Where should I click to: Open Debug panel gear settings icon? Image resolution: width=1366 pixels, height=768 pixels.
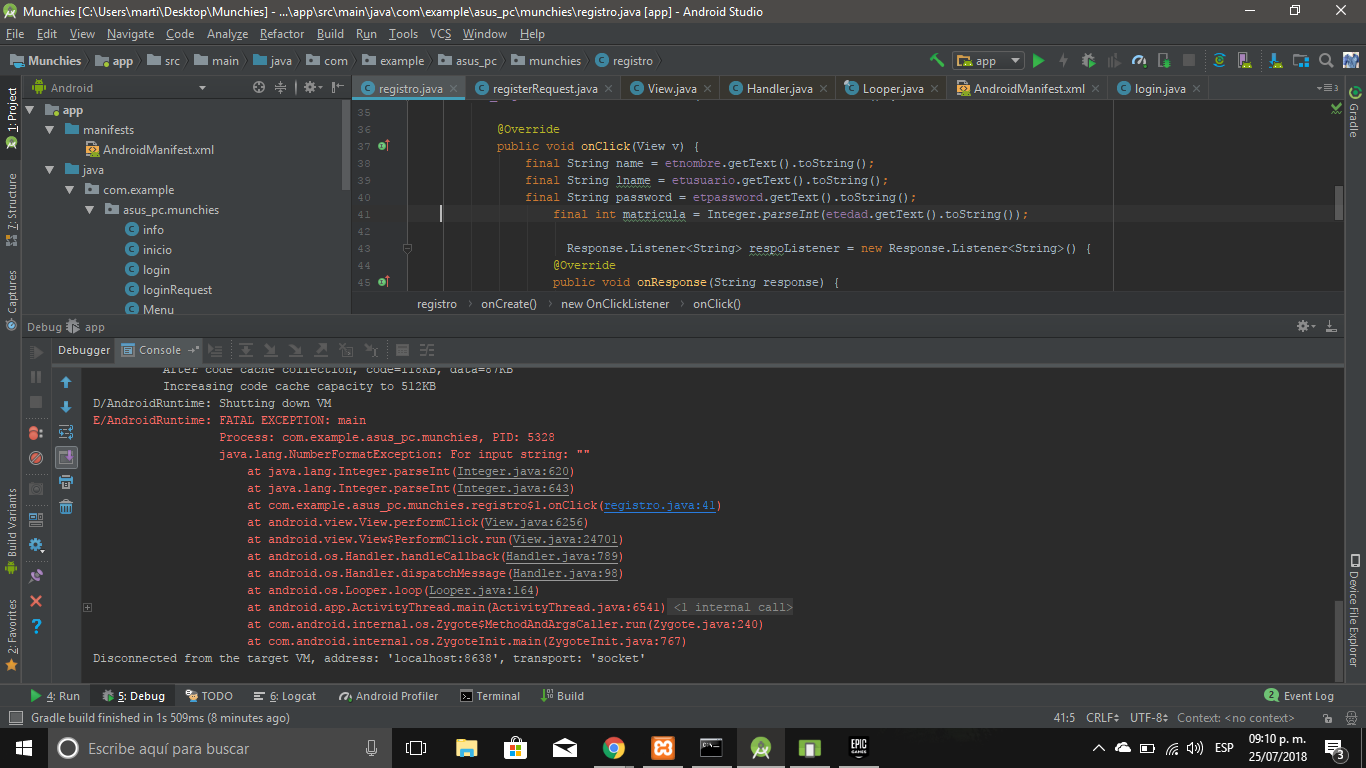1305,326
